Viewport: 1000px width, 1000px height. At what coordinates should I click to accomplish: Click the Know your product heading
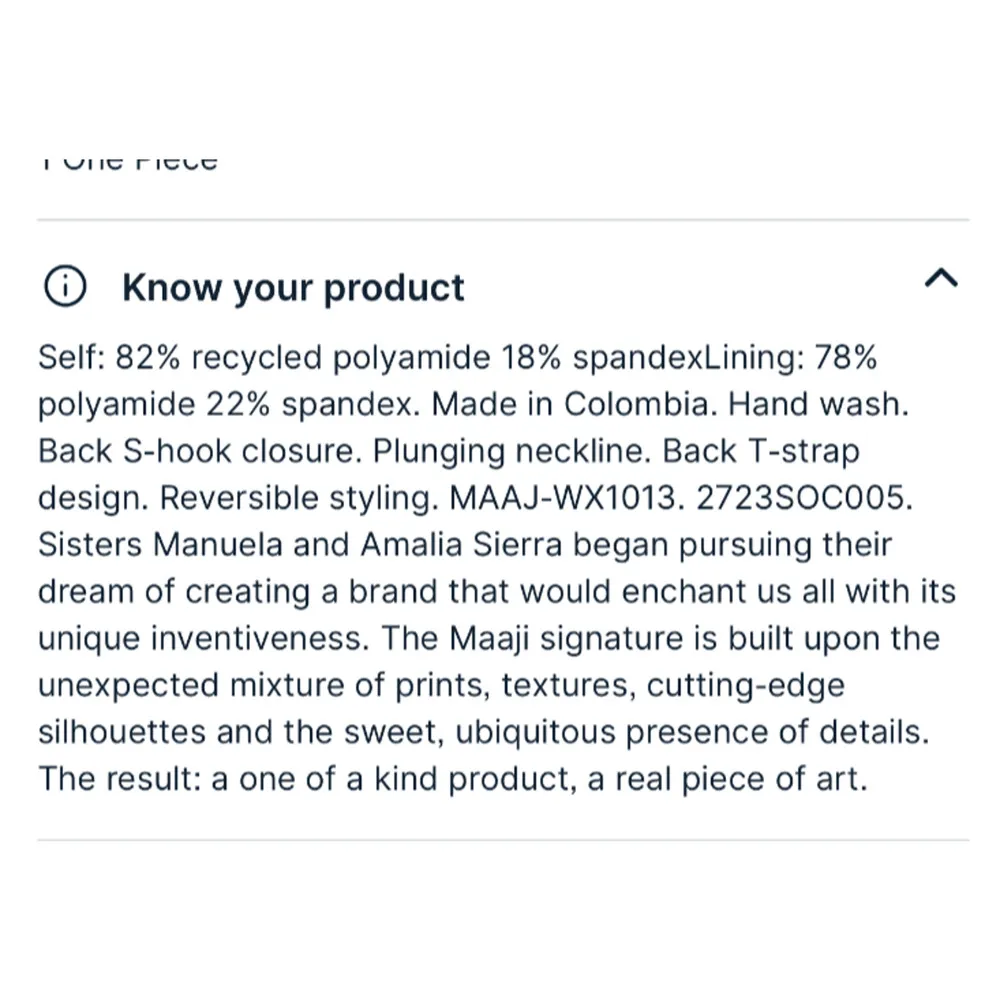[293, 288]
